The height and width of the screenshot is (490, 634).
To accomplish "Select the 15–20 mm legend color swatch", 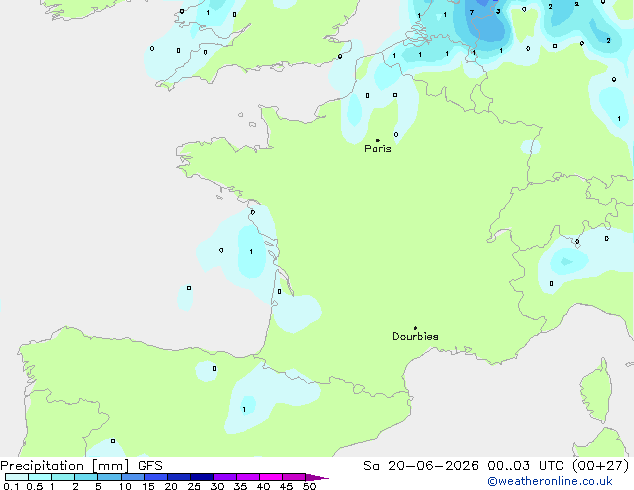I will point(156,477).
